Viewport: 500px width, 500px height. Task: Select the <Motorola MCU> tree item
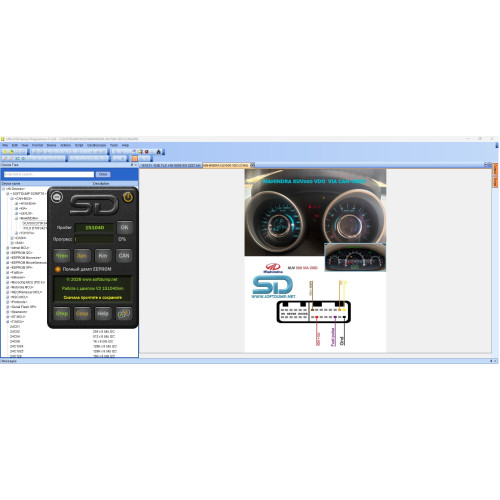tap(22, 287)
